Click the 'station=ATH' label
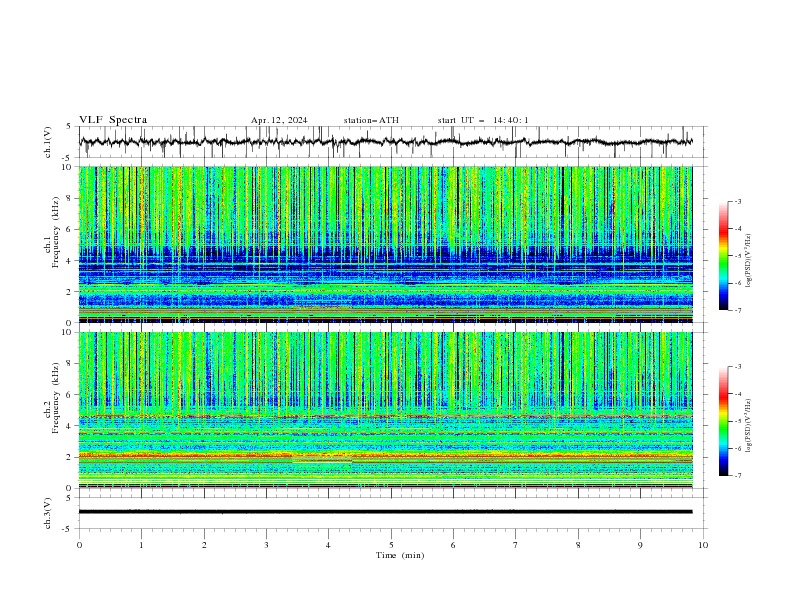 371,120
